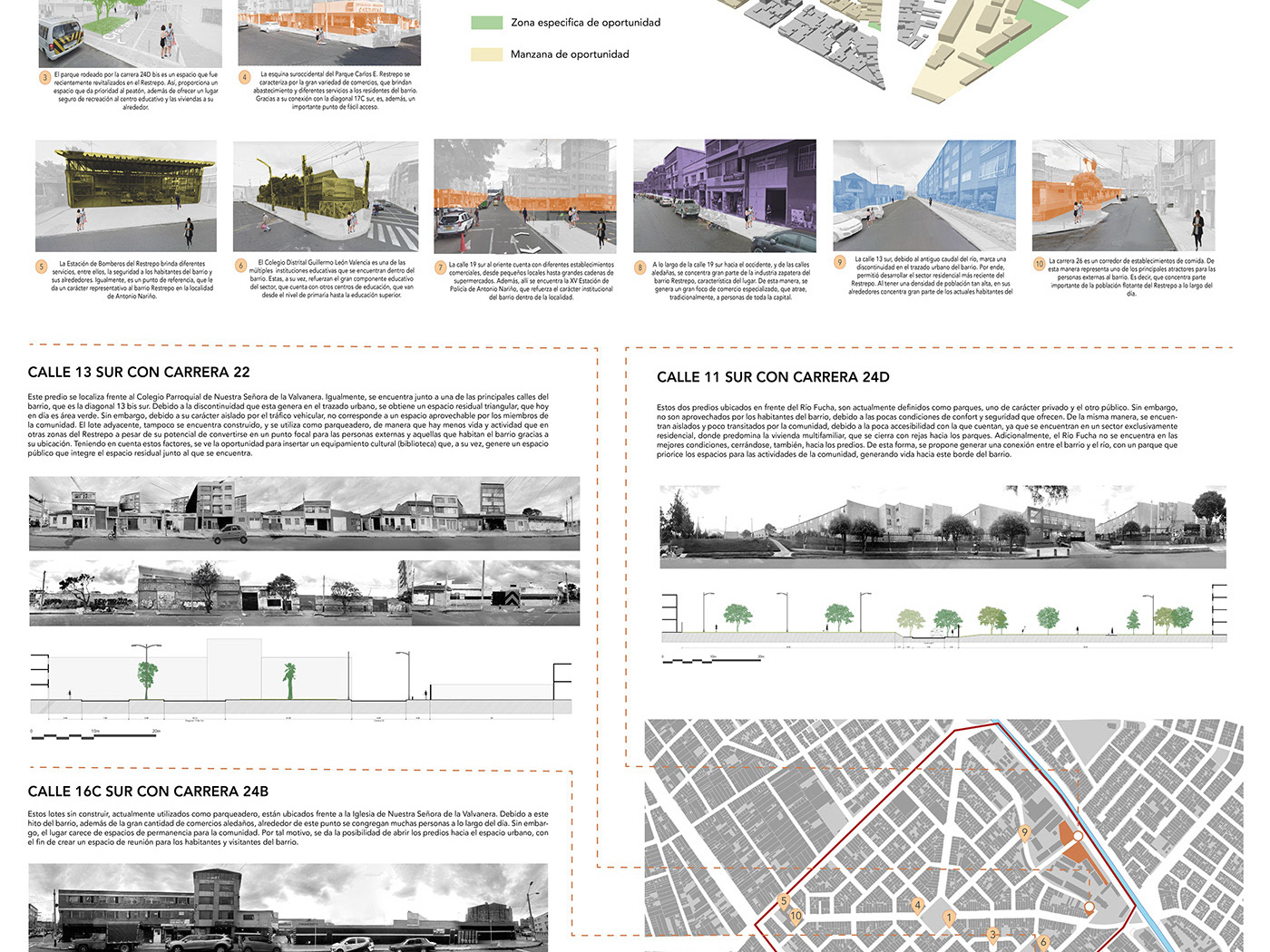
Task: Click 'Manzana de oportunidad' legend label
Action: 570,54
